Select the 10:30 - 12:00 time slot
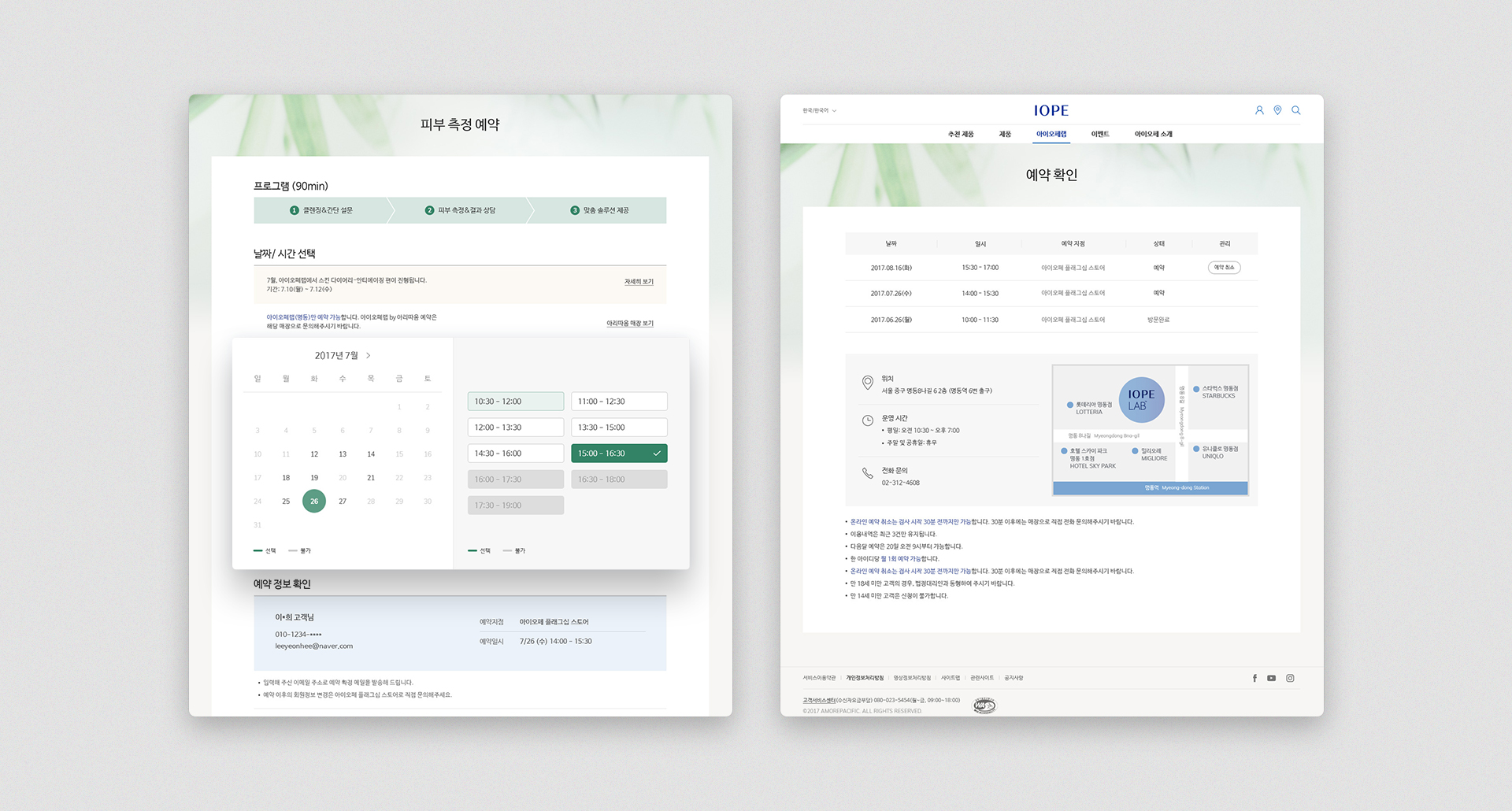The image size is (1512, 811). [516, 402]
